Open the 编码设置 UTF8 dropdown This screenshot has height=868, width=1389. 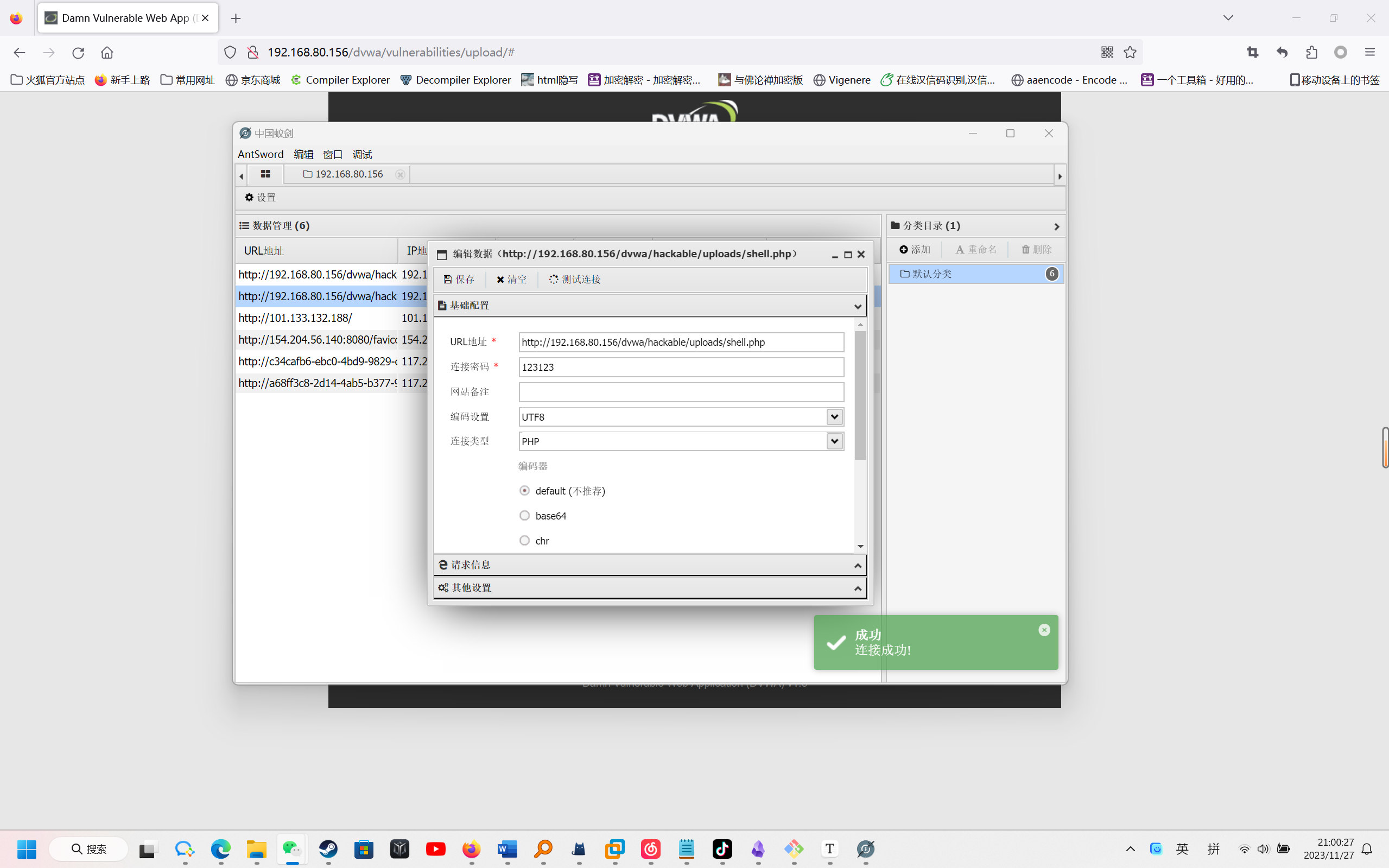click(834, 417)
